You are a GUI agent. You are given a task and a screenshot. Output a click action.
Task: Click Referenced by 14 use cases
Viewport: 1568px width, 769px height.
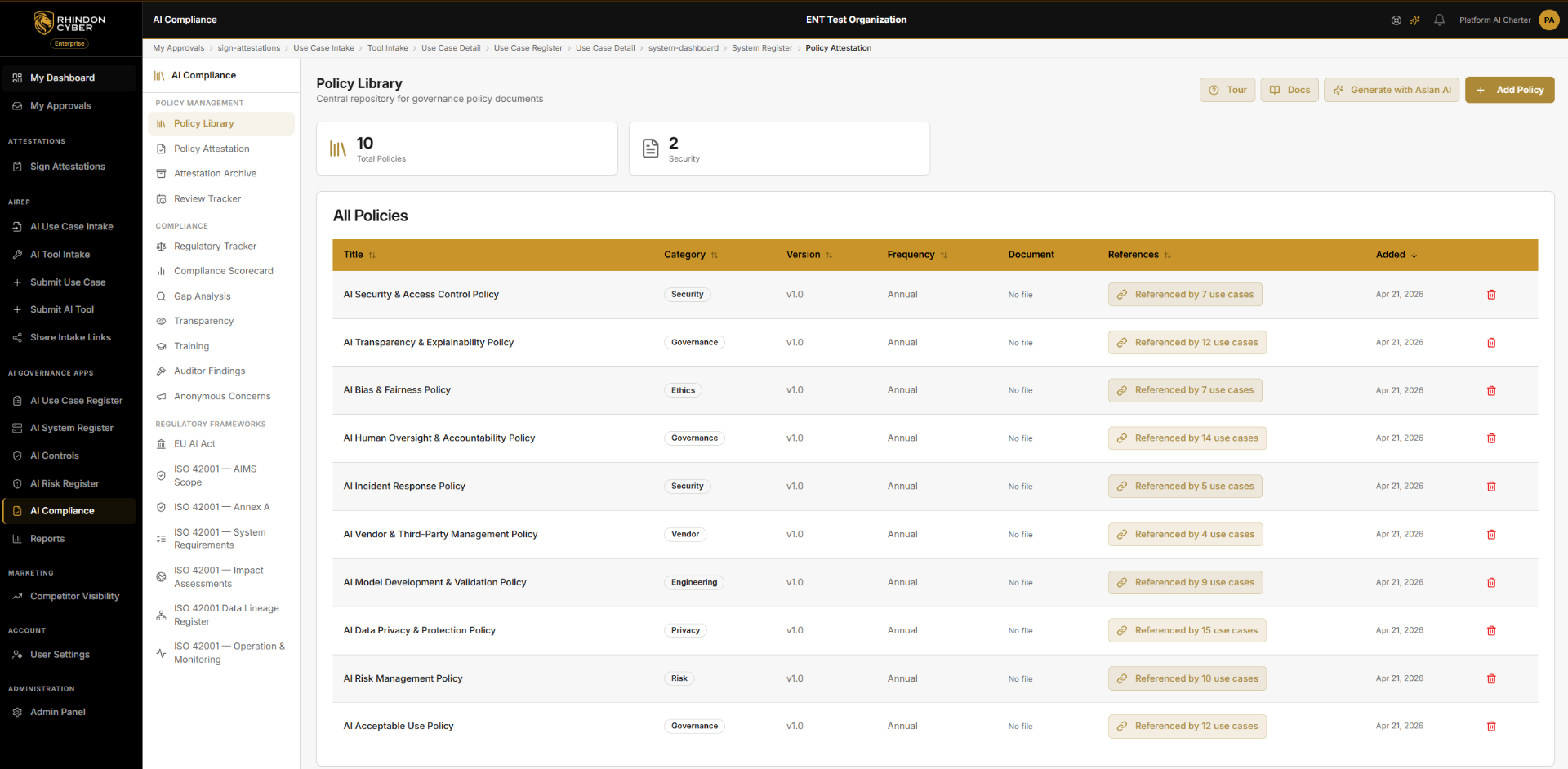click(x=1187, y=438)
